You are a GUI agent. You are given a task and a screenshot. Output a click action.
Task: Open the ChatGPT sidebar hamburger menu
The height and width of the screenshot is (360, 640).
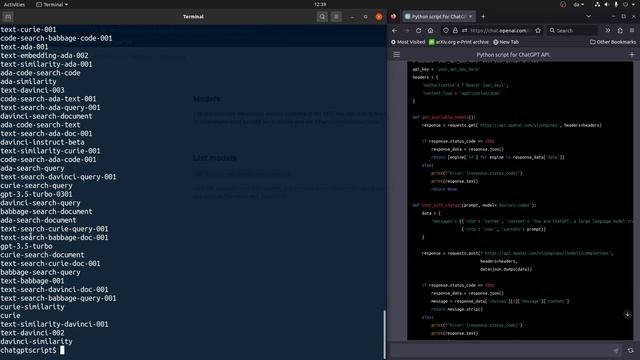[397, 55]
